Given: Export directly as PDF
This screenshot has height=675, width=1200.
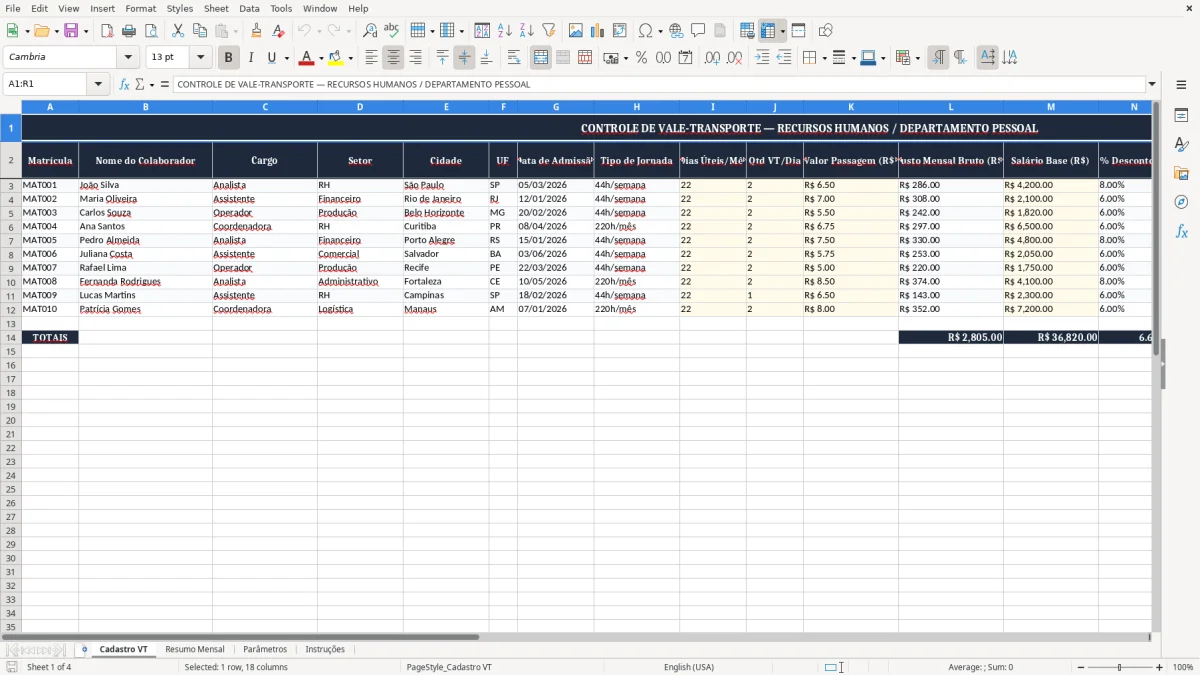Looking at the screenshot, I should pyautogui.click(x=107, y=31).
